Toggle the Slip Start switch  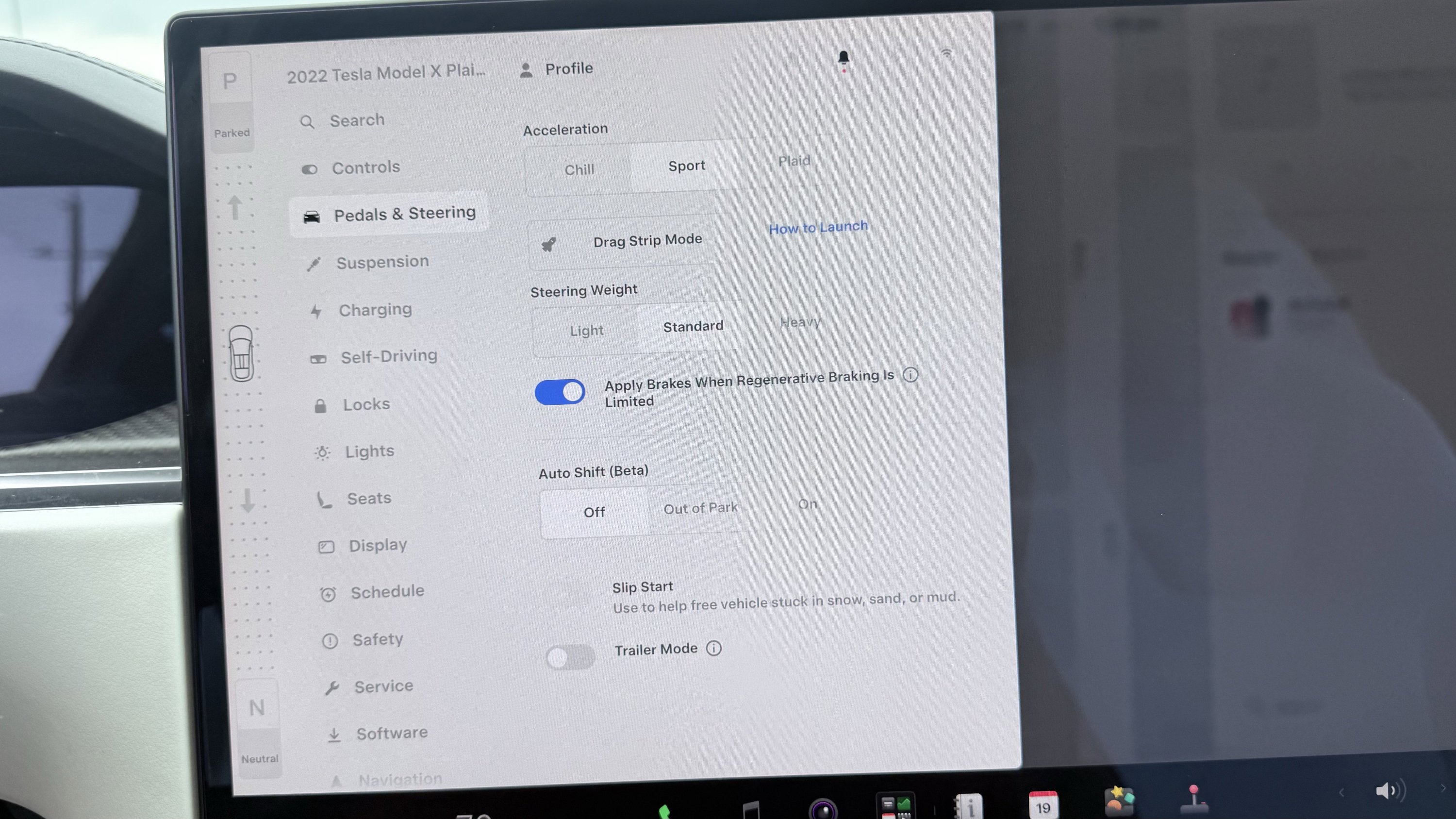[567, 593]
